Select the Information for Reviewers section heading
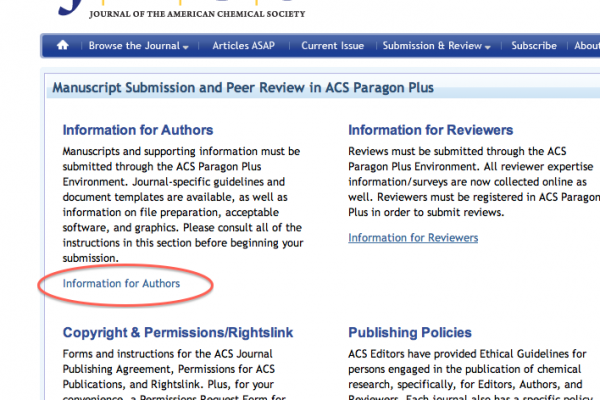Screen dimensions: 600x400 click(x=430, y=130)
